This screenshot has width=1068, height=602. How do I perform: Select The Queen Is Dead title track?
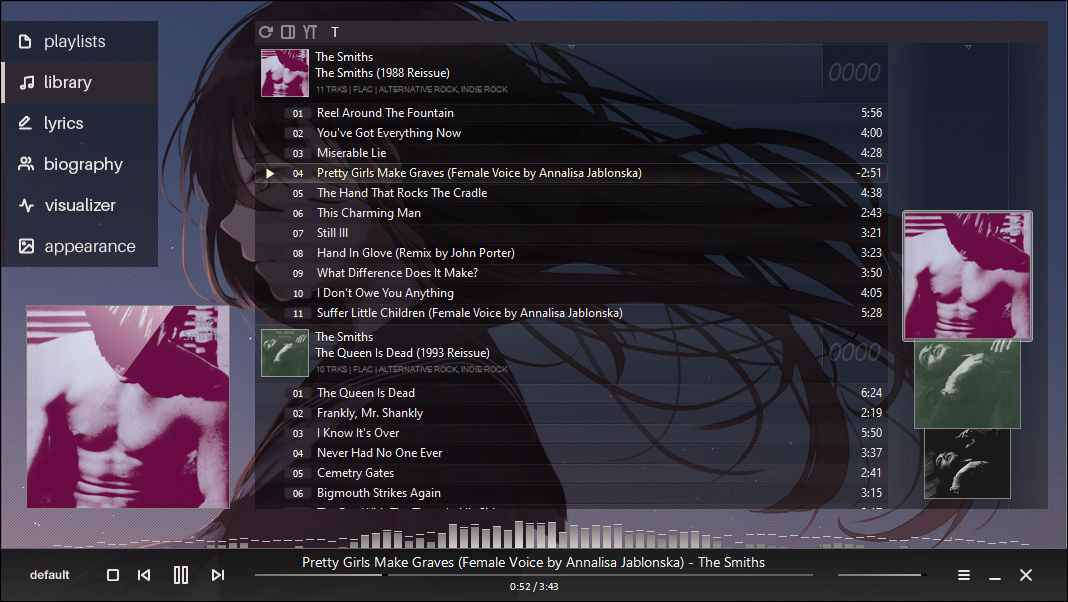pos(571,393)
